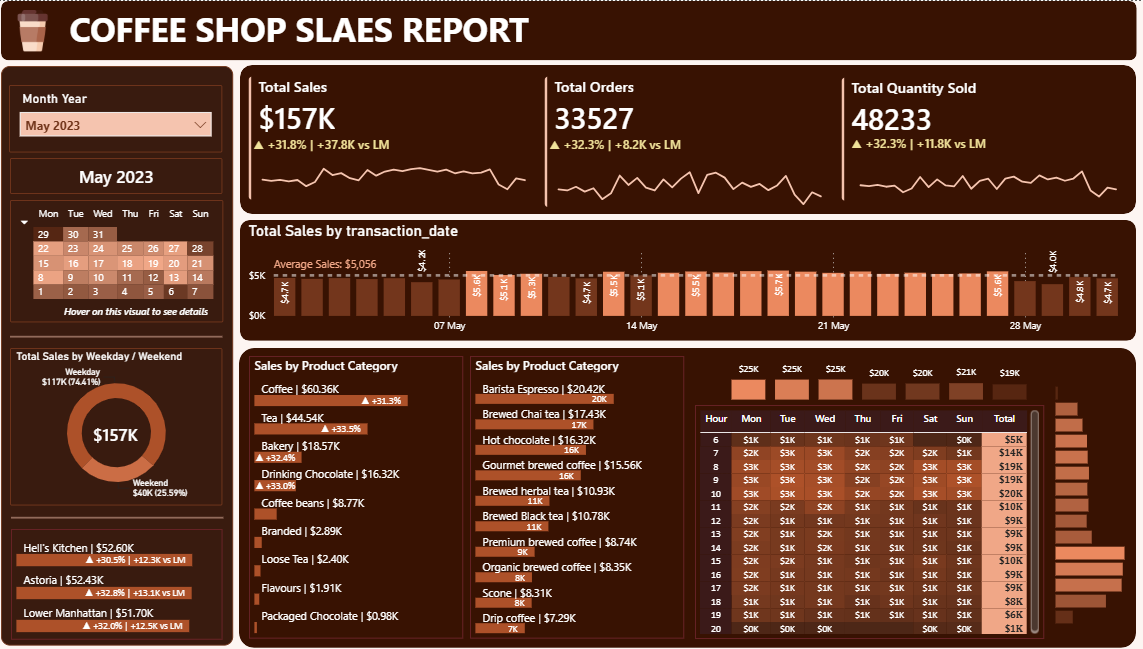The height and width of the screenshot is (649, 1143).
Task: Select calendar day 5 in the calendar
Action: point(151,292)
